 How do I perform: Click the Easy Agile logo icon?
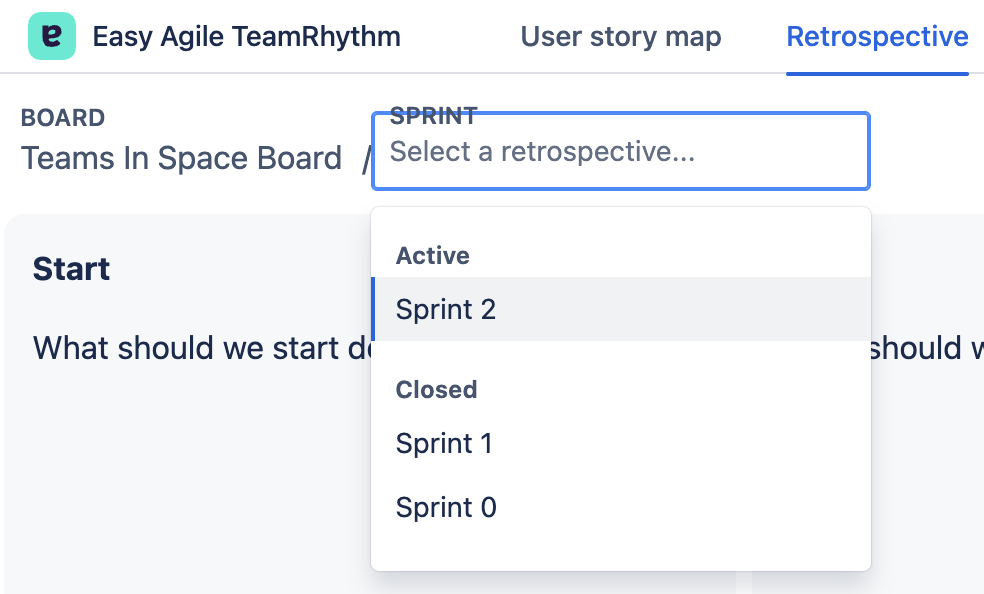pos(52,37)
